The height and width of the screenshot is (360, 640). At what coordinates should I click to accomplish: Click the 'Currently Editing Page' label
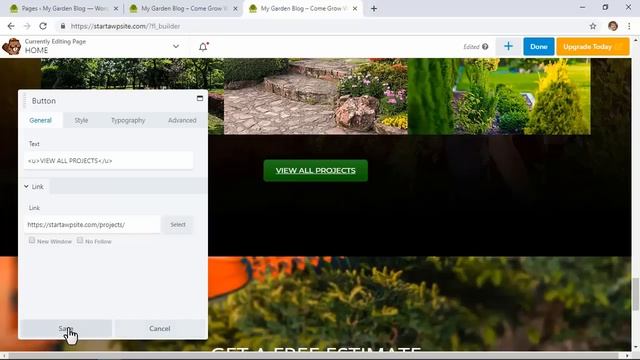click(x=55, y=41)
